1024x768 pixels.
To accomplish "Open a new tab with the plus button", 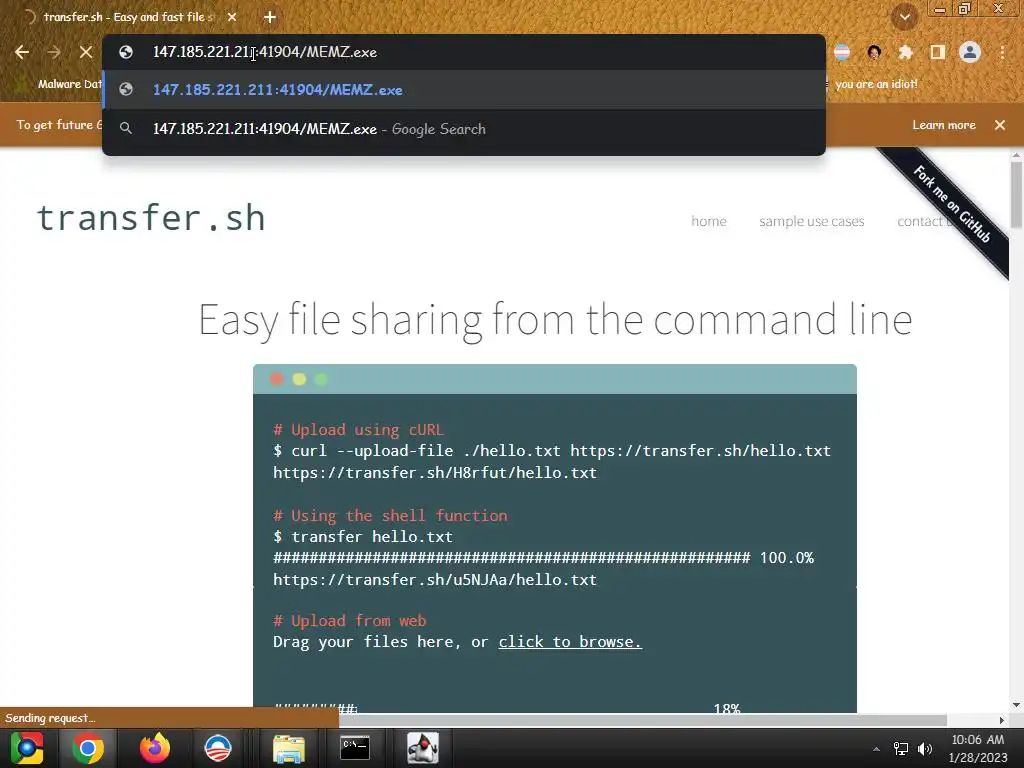I will click(270, 17).
